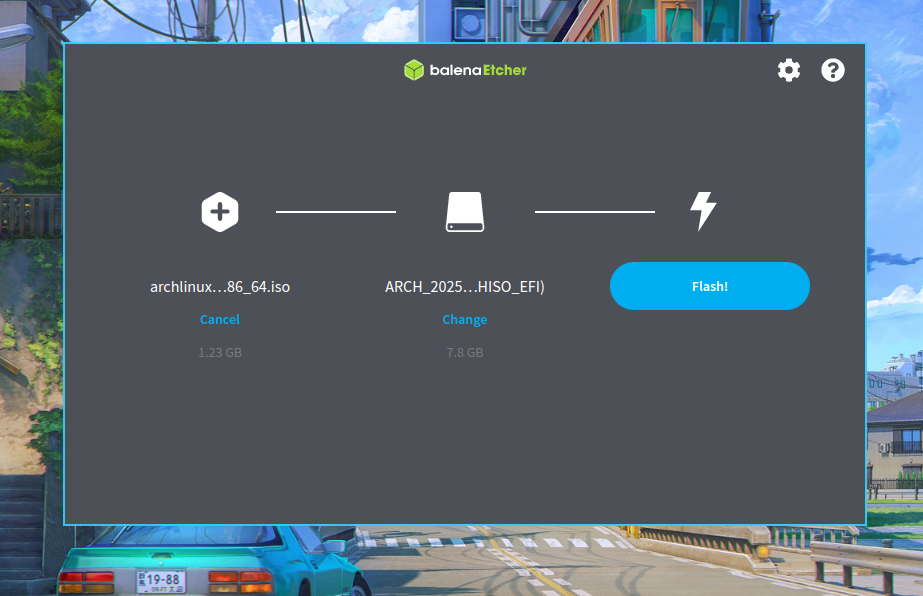Open the help question mark icon
923x596 pixels.
(833, 70)
